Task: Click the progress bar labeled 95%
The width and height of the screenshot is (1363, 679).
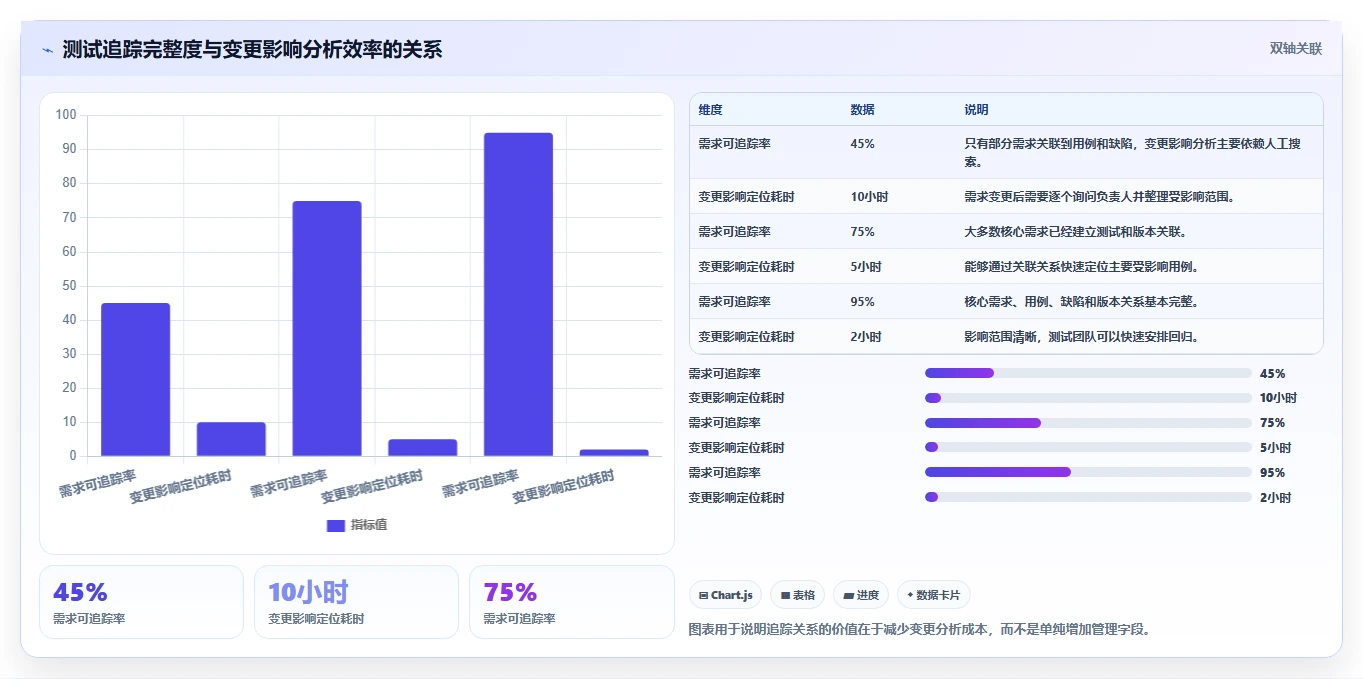Action: click(x=1088, y=472)
